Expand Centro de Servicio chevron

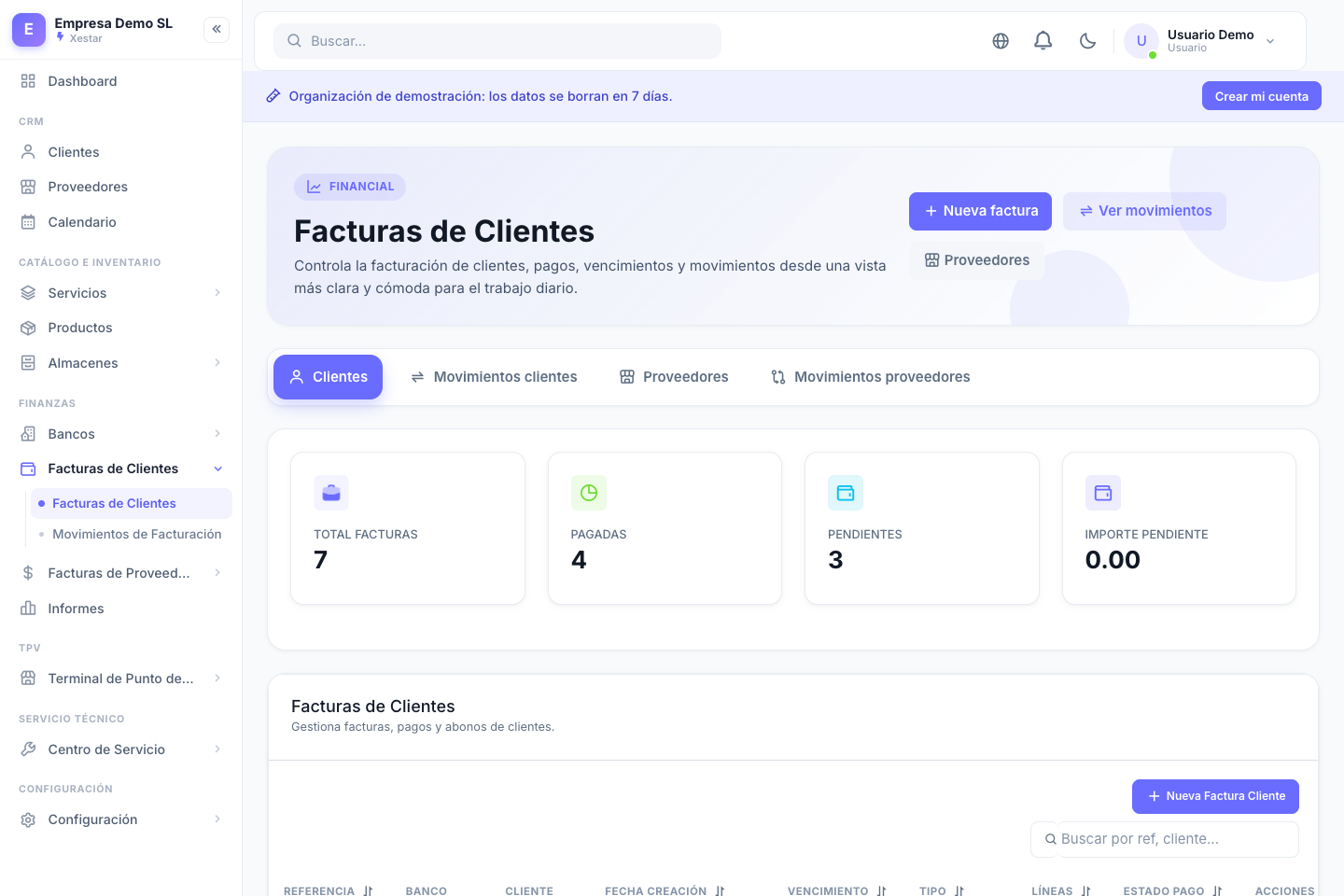point(217,749)
